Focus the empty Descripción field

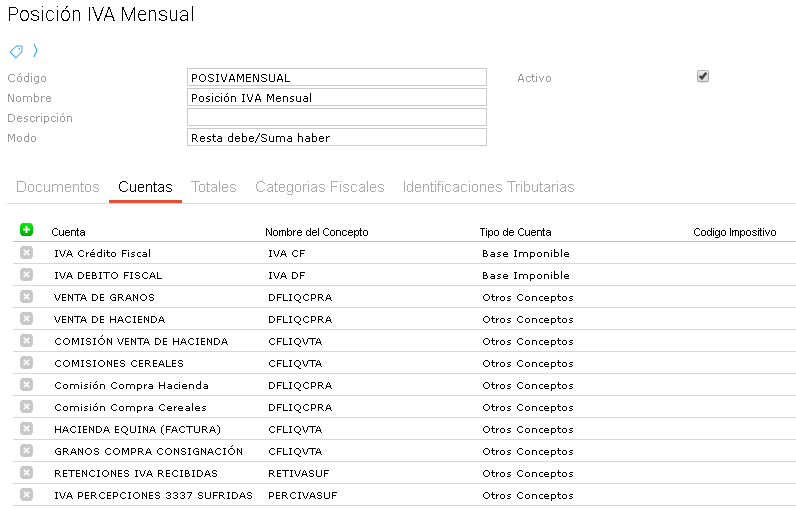(x=337, y=117)
